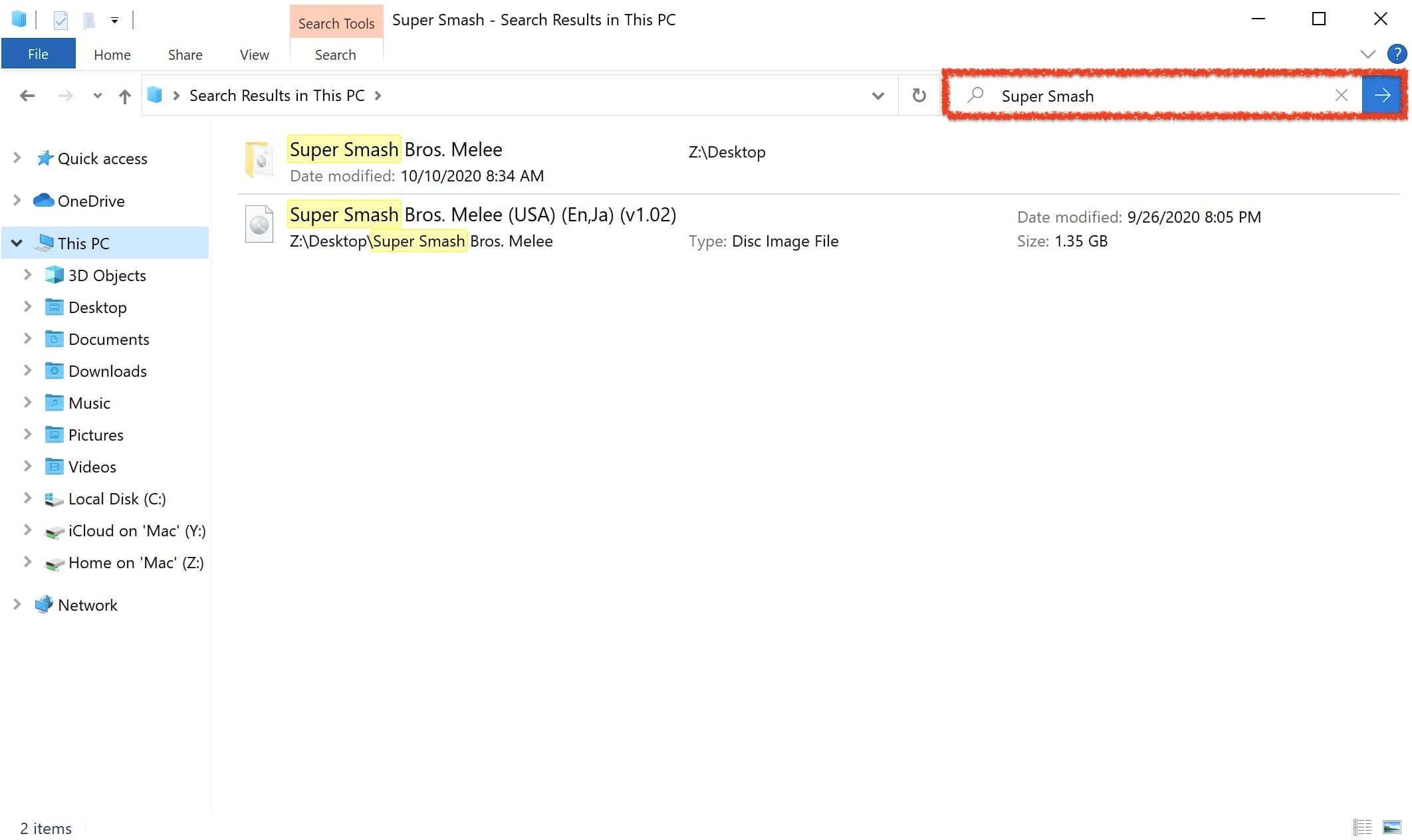This screenshot has height=840, width=1412.
Task: Click the back navigation arrow icon
Action: pos(27,94)
